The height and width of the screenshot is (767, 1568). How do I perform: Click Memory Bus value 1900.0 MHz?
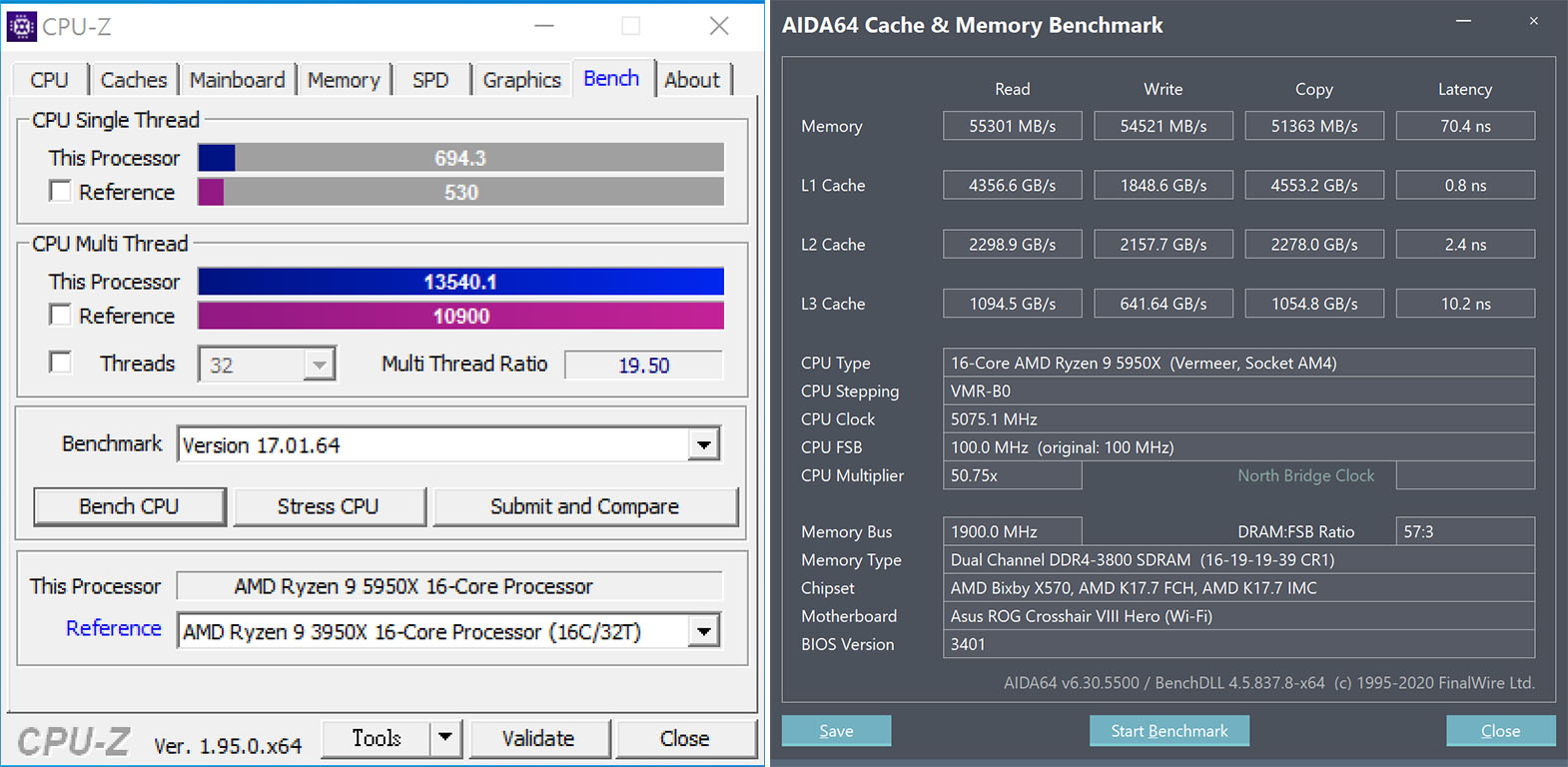pos(1013,531)
